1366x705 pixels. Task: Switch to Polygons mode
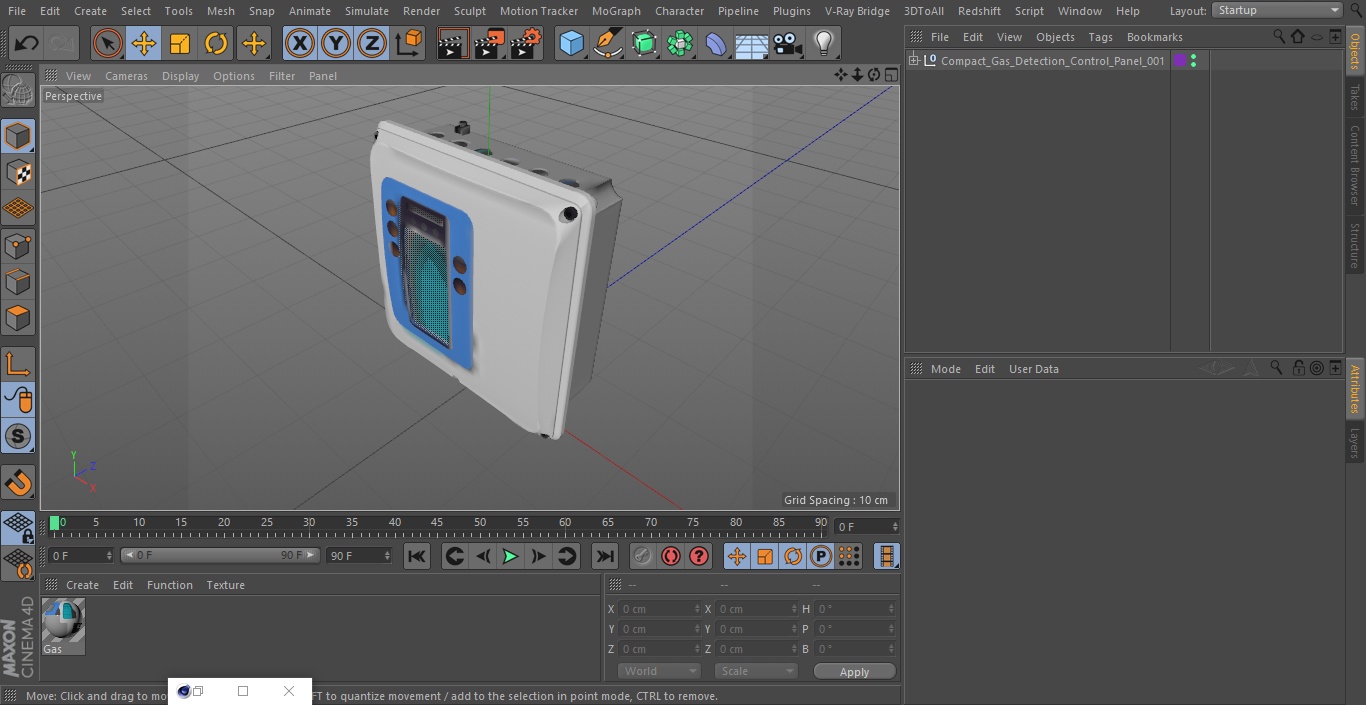pyautogui.click(x=18, y=319)
